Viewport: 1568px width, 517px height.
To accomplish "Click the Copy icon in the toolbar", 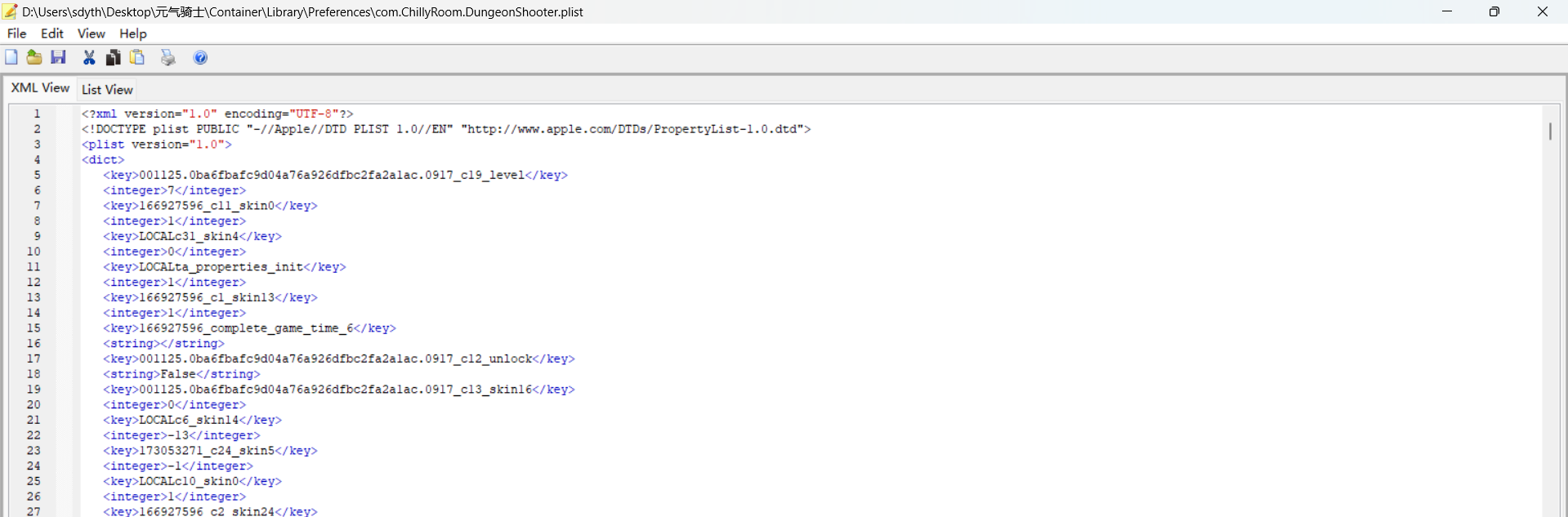I will pos(114,57).
